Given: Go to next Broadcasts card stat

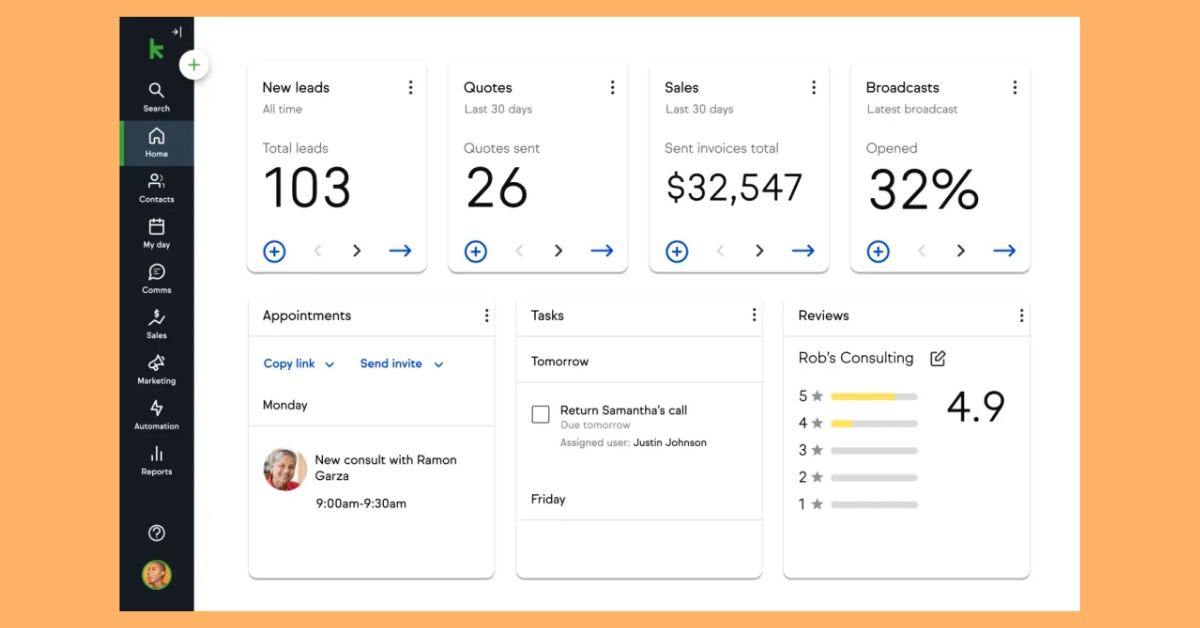Looking at the screenshot, I should point(961,251).
